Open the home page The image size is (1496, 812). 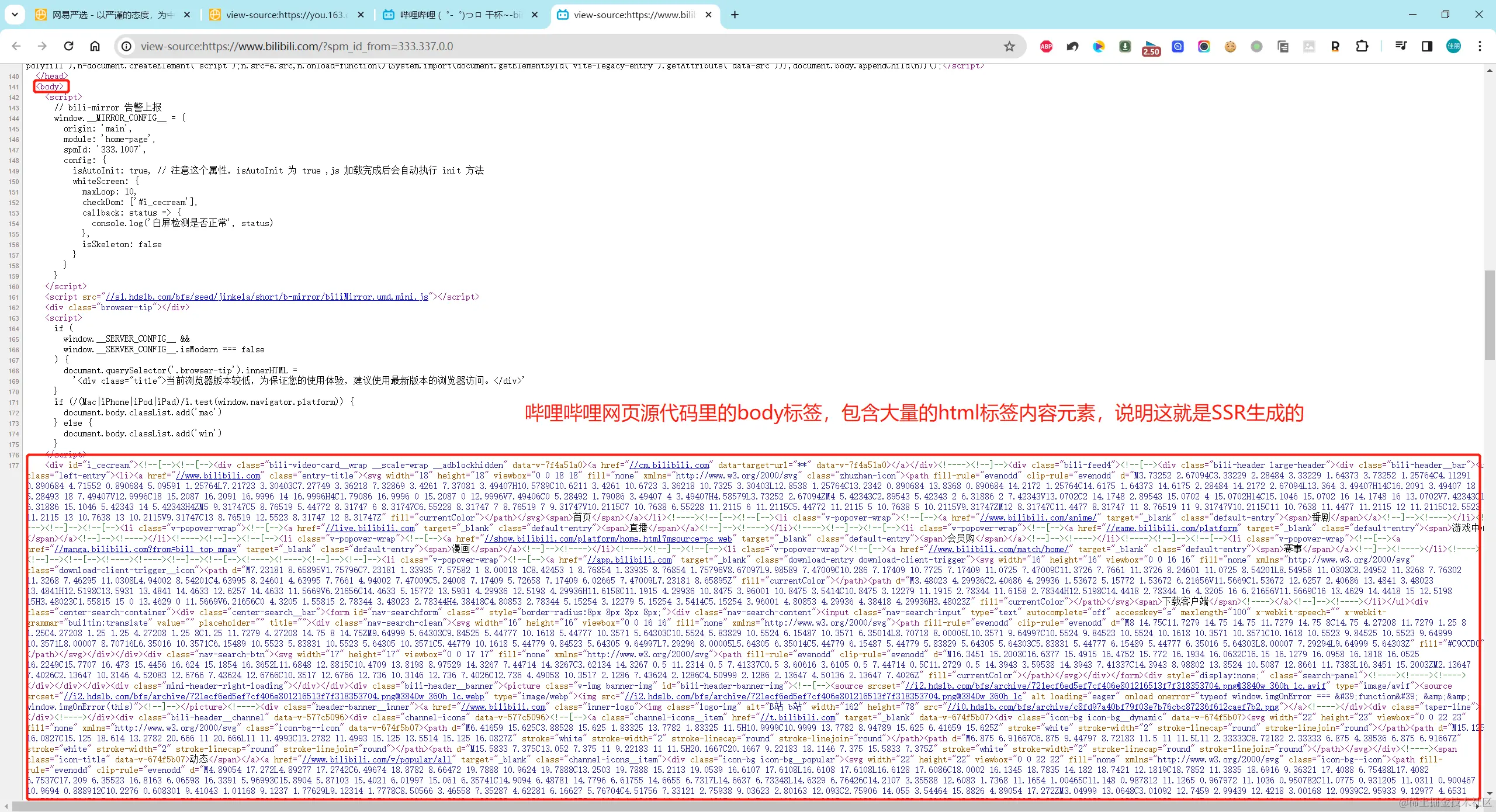coord(95,46)
